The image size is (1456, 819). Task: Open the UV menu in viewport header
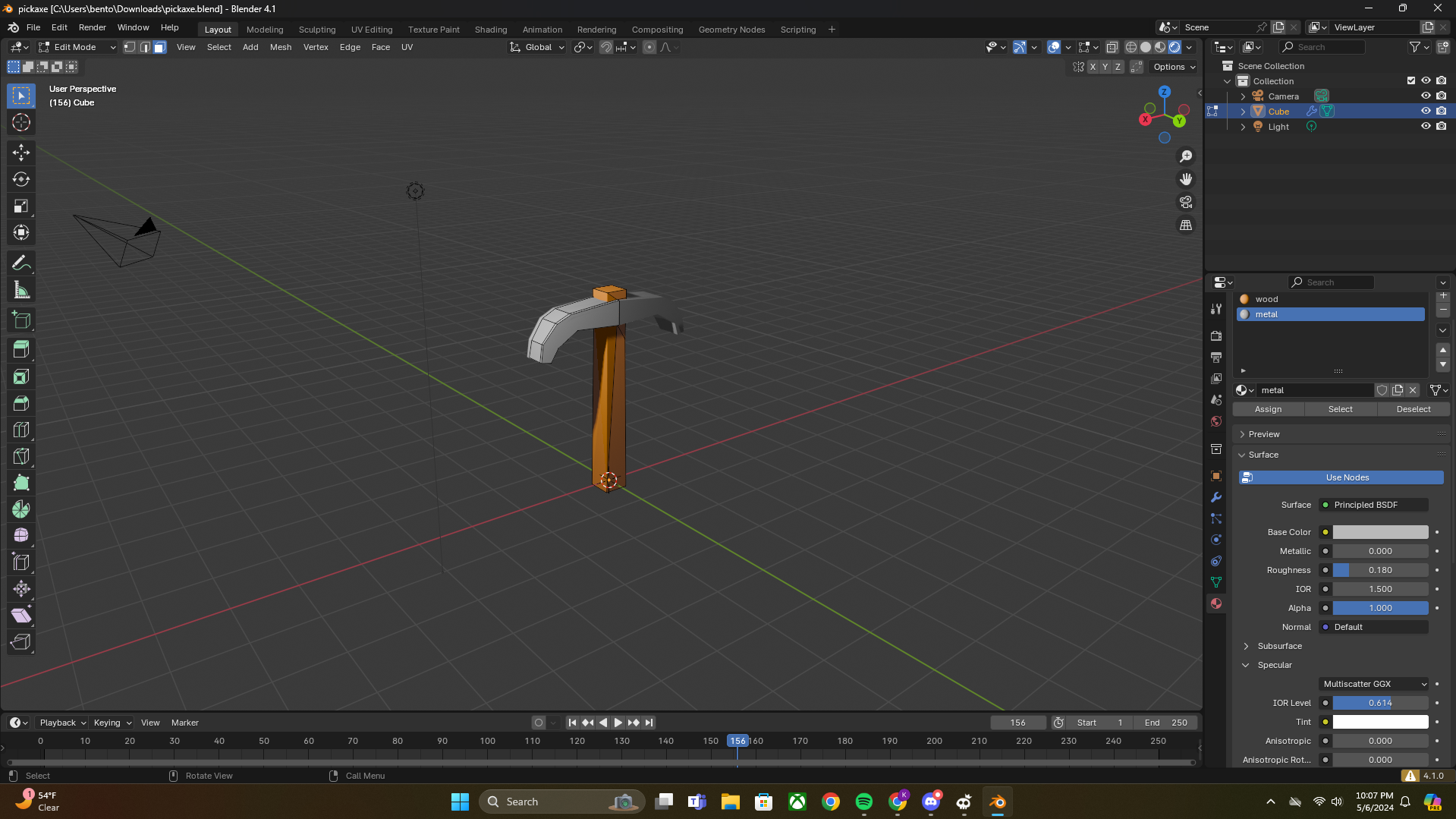click(x=407, y=47)
